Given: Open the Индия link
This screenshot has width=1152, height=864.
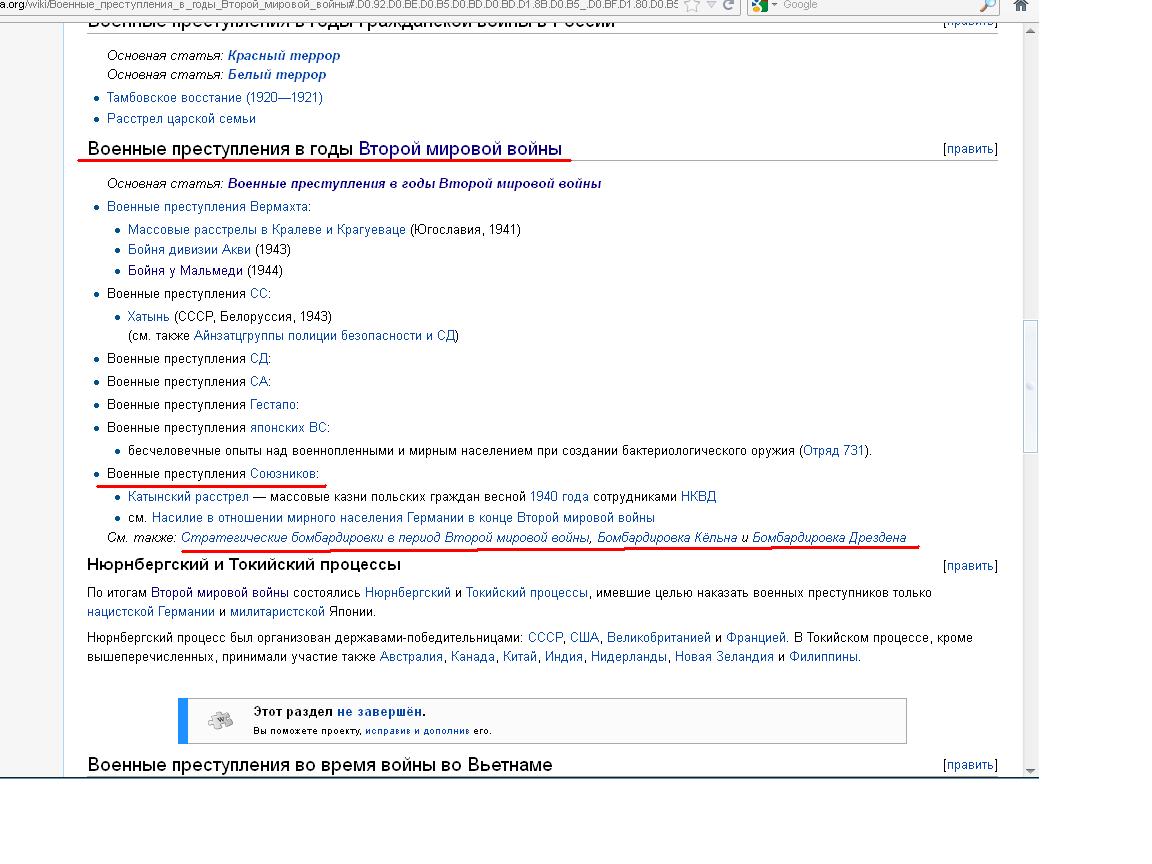Looking at the screenshot, I should [x=564, y=656].
